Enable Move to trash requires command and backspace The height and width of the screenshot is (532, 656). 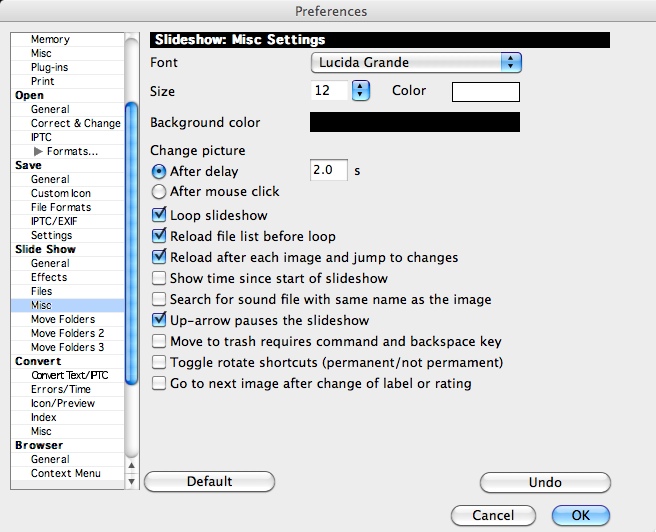(159, 341)
